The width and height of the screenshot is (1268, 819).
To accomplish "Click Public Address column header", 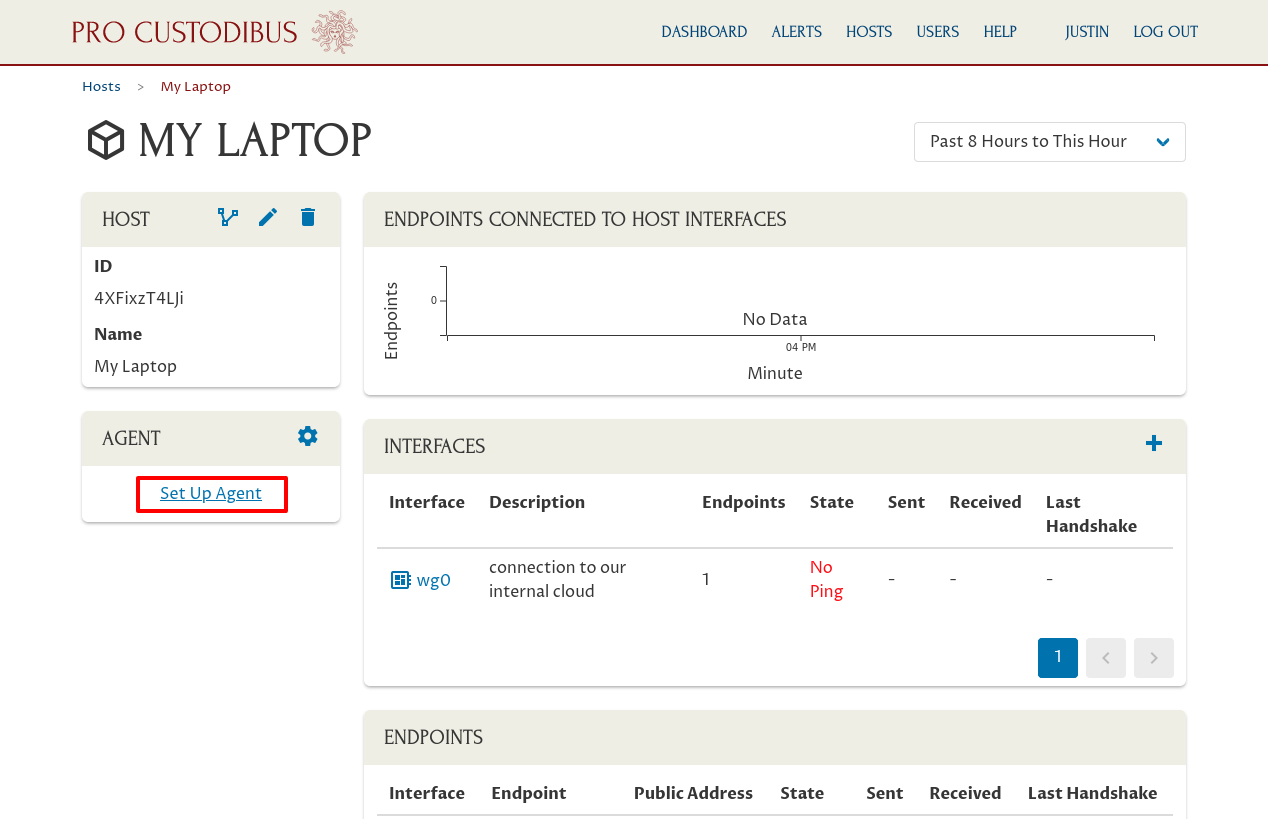I will 693,793.
